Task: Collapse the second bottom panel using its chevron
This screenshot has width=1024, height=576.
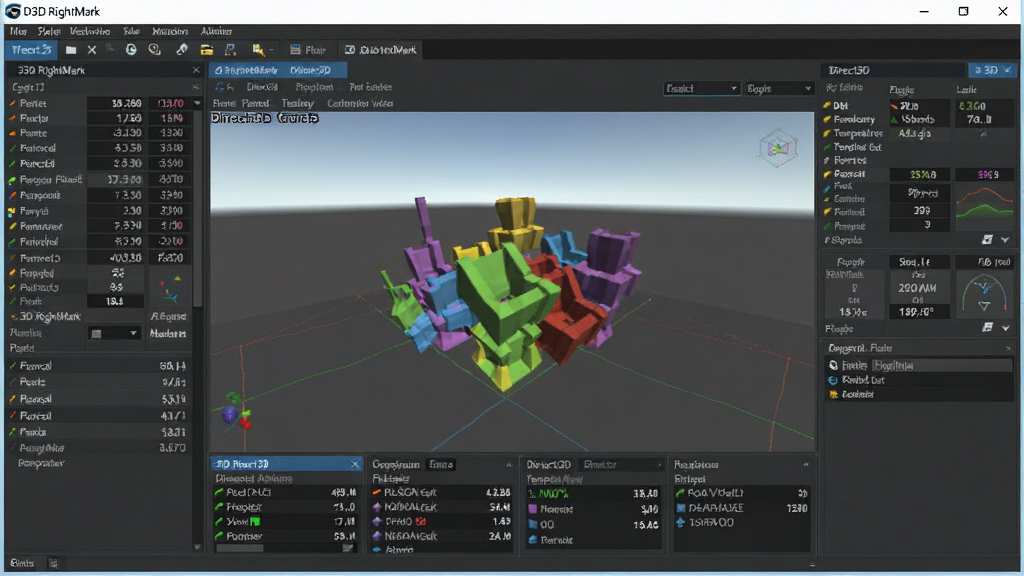Action: tap(509, 465)
